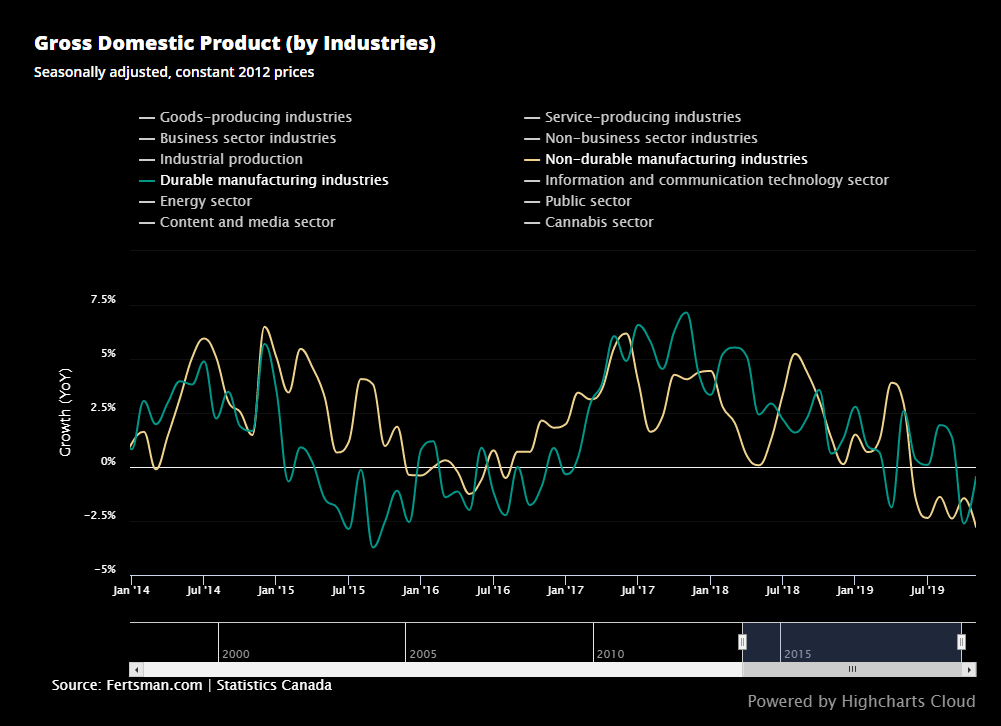This screenshot has width=1001, height=726.
Task: Click the right navigator range handle
Action: [961, 639]
